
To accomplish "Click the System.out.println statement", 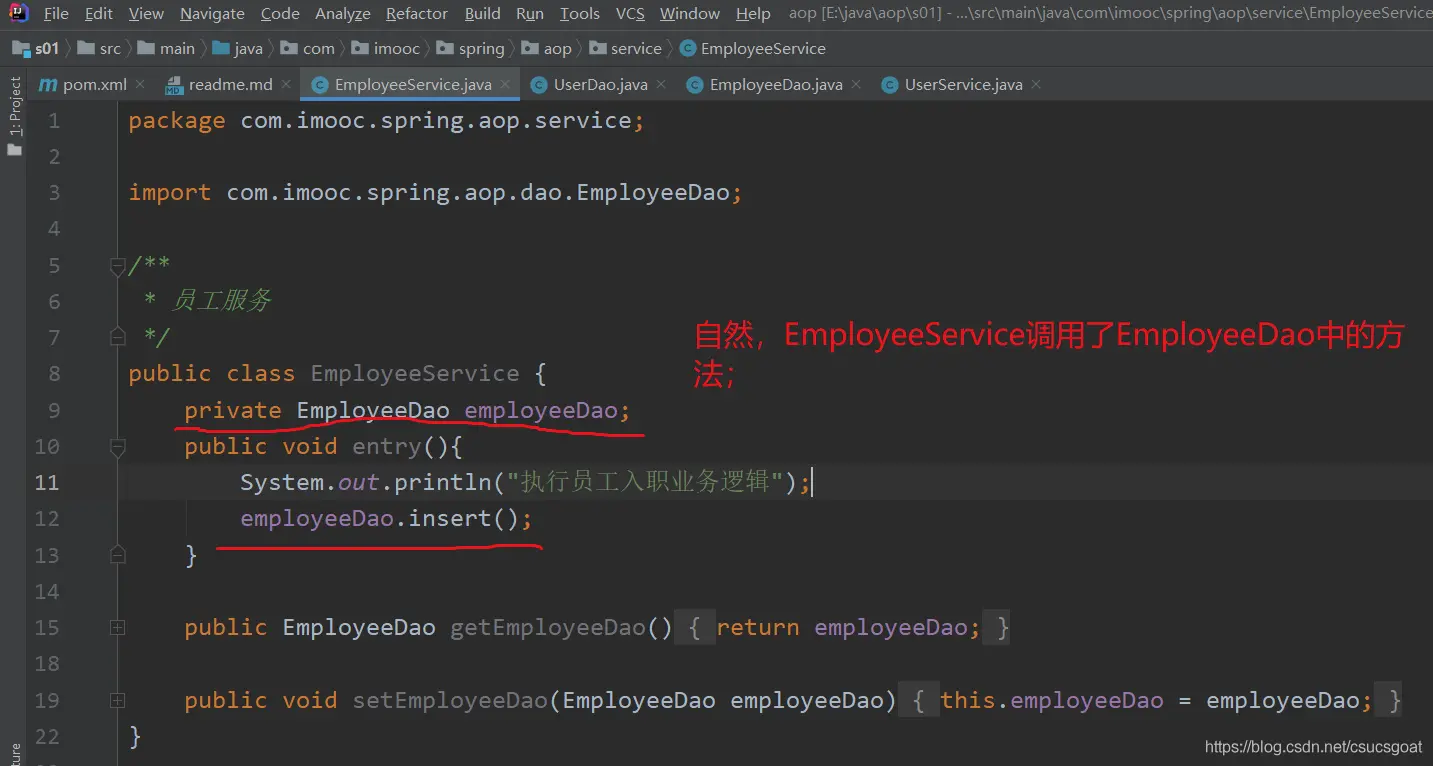I will (x=526, y=483).
